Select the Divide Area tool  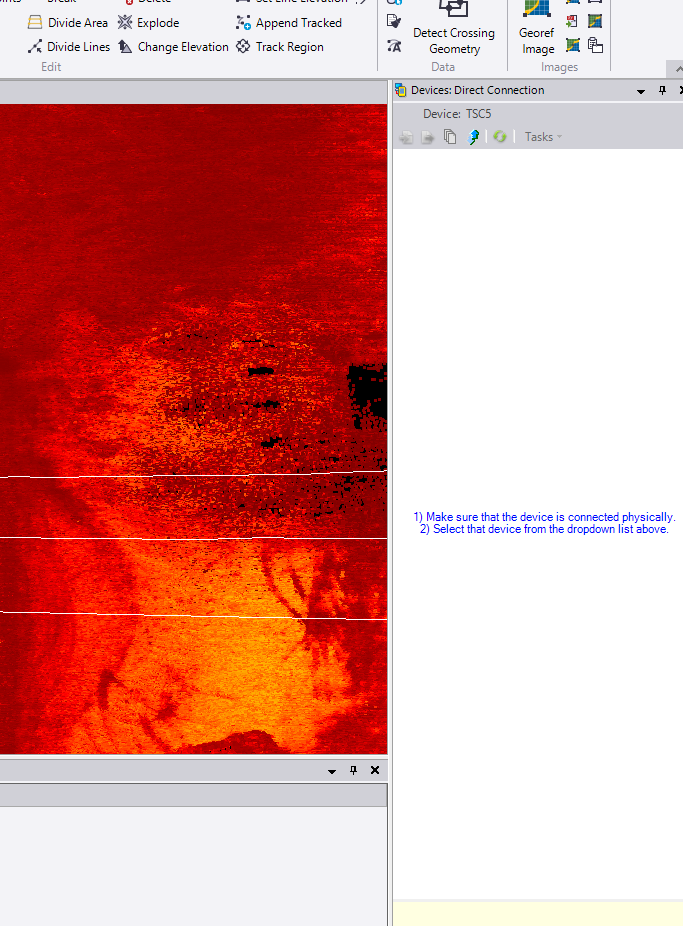pos(68,22)
